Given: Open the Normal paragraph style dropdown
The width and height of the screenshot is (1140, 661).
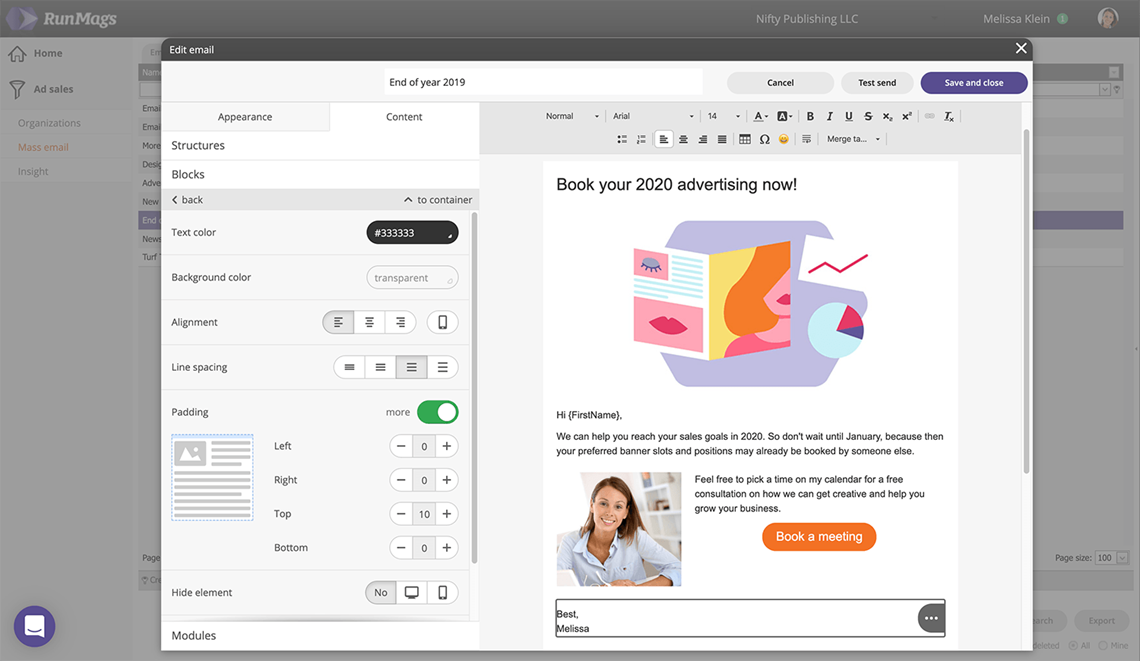Looking at the screenshot, I should click(572, 116).
